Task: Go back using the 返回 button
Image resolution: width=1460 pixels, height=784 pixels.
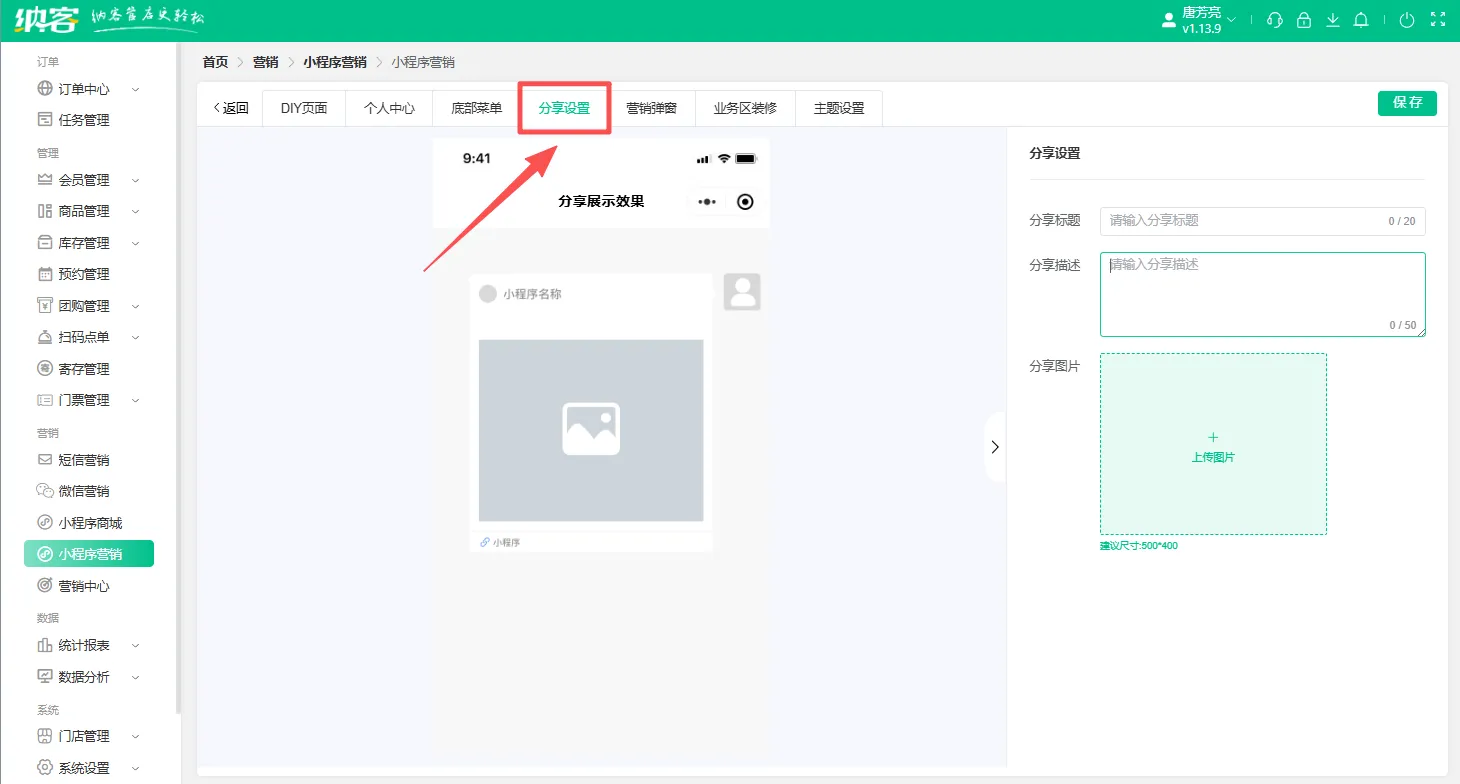Action: [x=231, y=108]
